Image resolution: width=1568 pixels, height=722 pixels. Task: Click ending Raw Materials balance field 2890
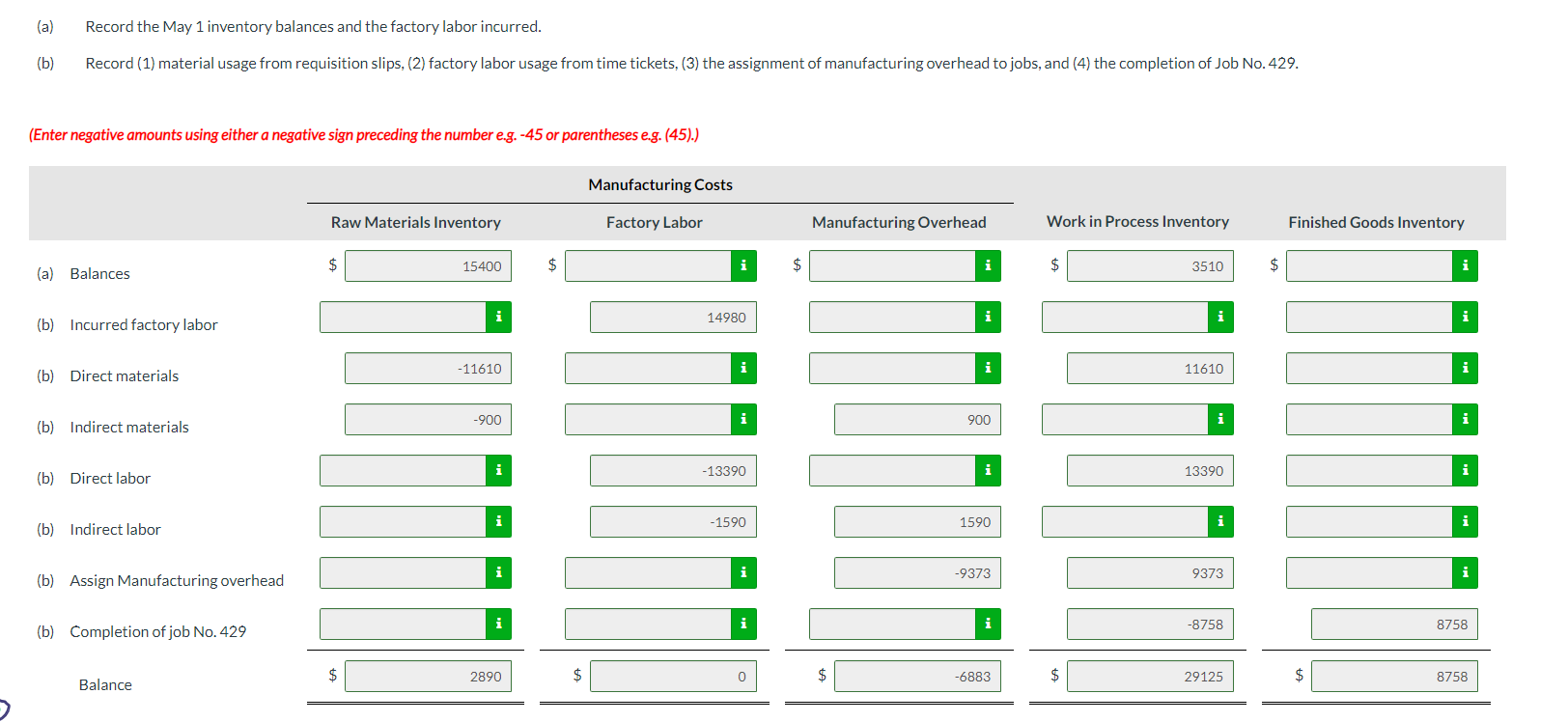point(428,676)
